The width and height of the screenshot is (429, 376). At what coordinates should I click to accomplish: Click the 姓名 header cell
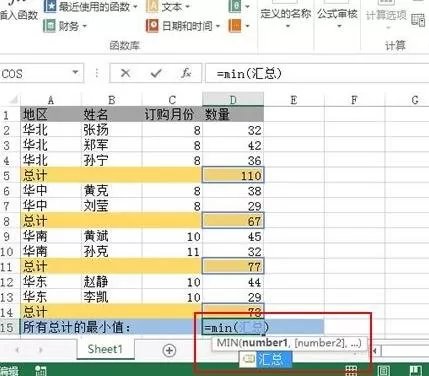(112, 115)
